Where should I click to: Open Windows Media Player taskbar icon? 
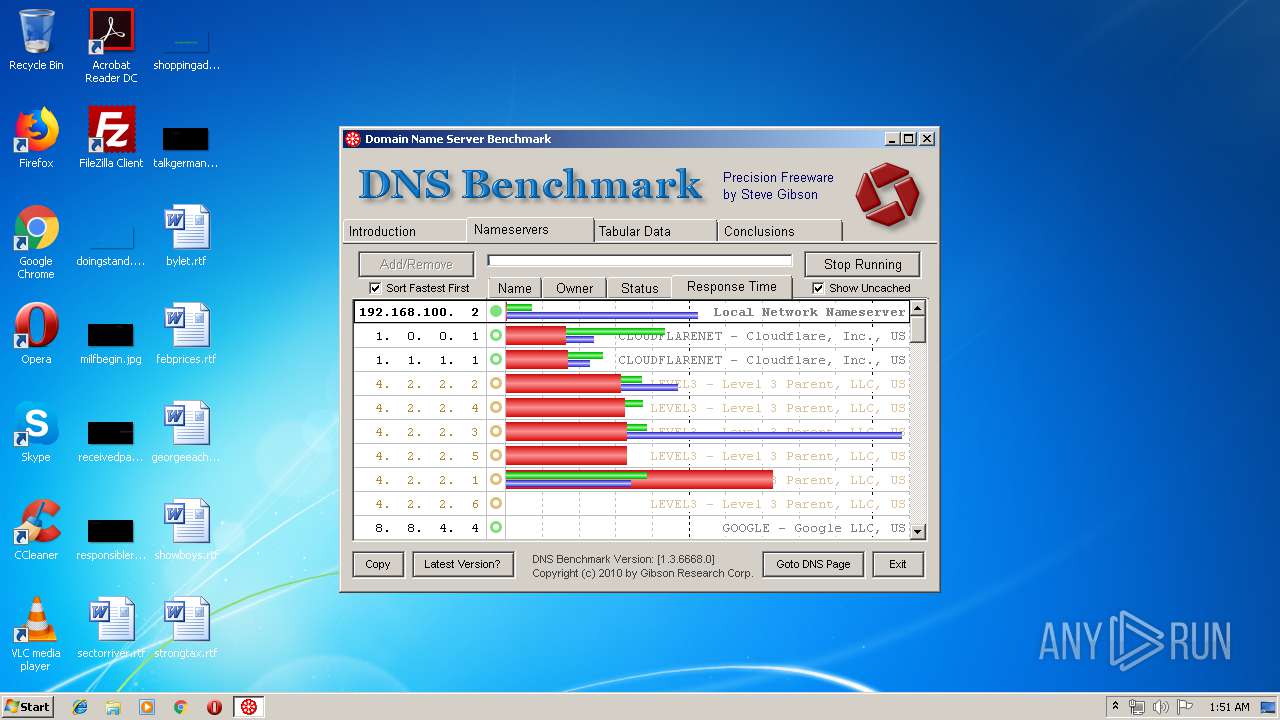pyautogui.click(x=147, y=707)
